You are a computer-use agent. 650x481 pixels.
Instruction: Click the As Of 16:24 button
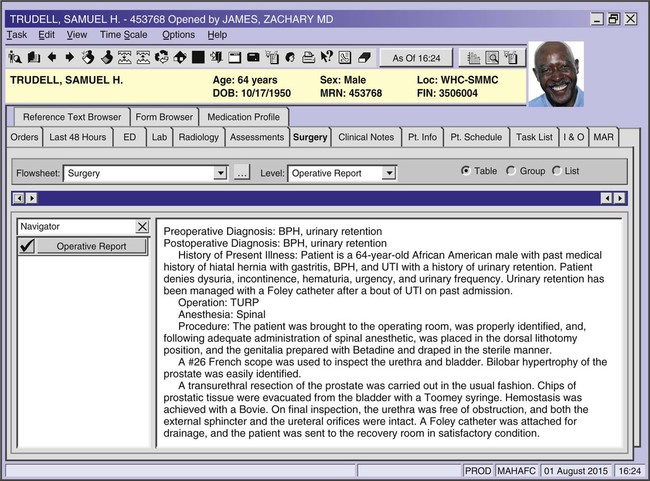(x=420, y=57)
